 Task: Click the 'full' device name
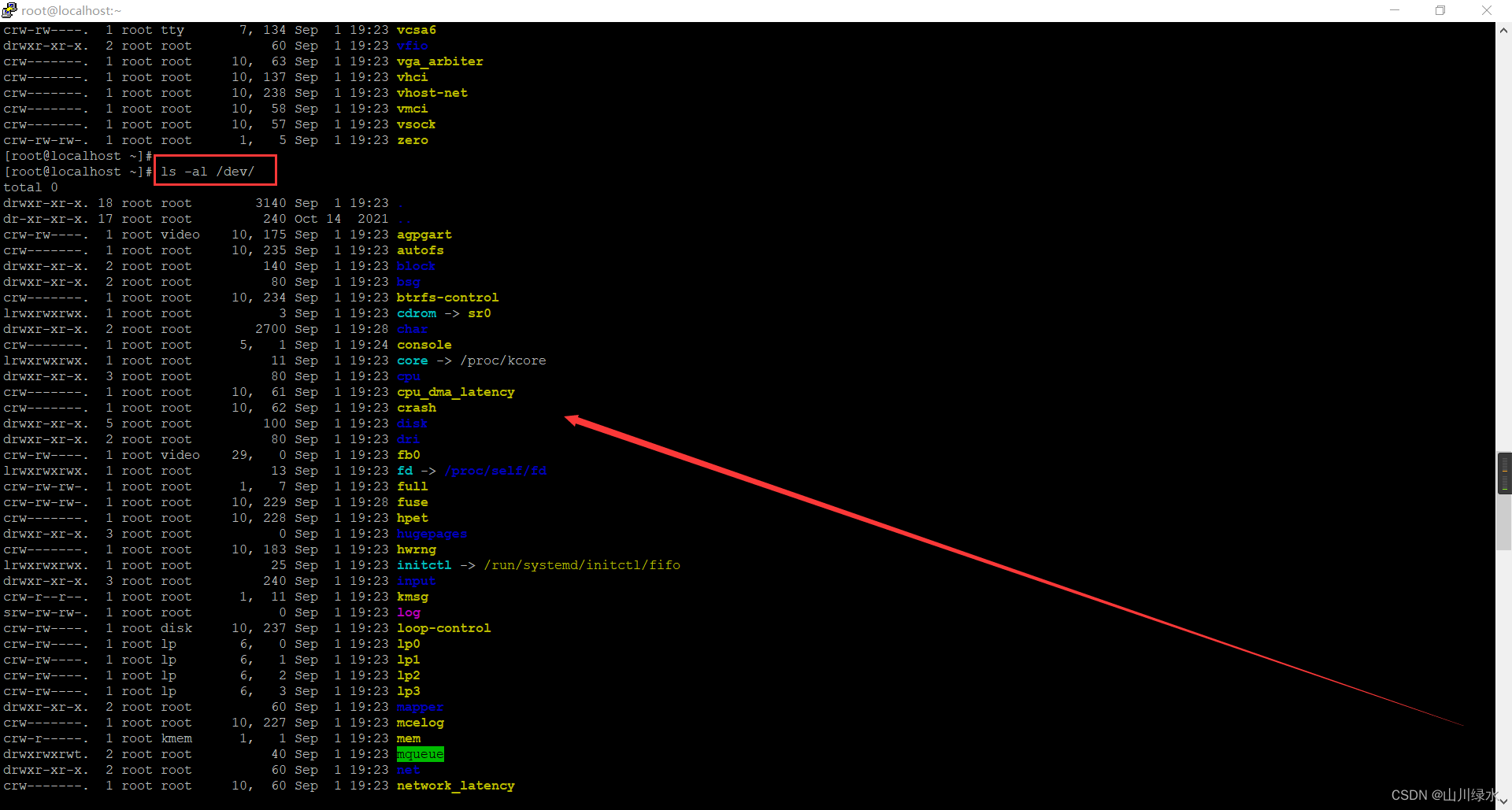coord(413,486)
